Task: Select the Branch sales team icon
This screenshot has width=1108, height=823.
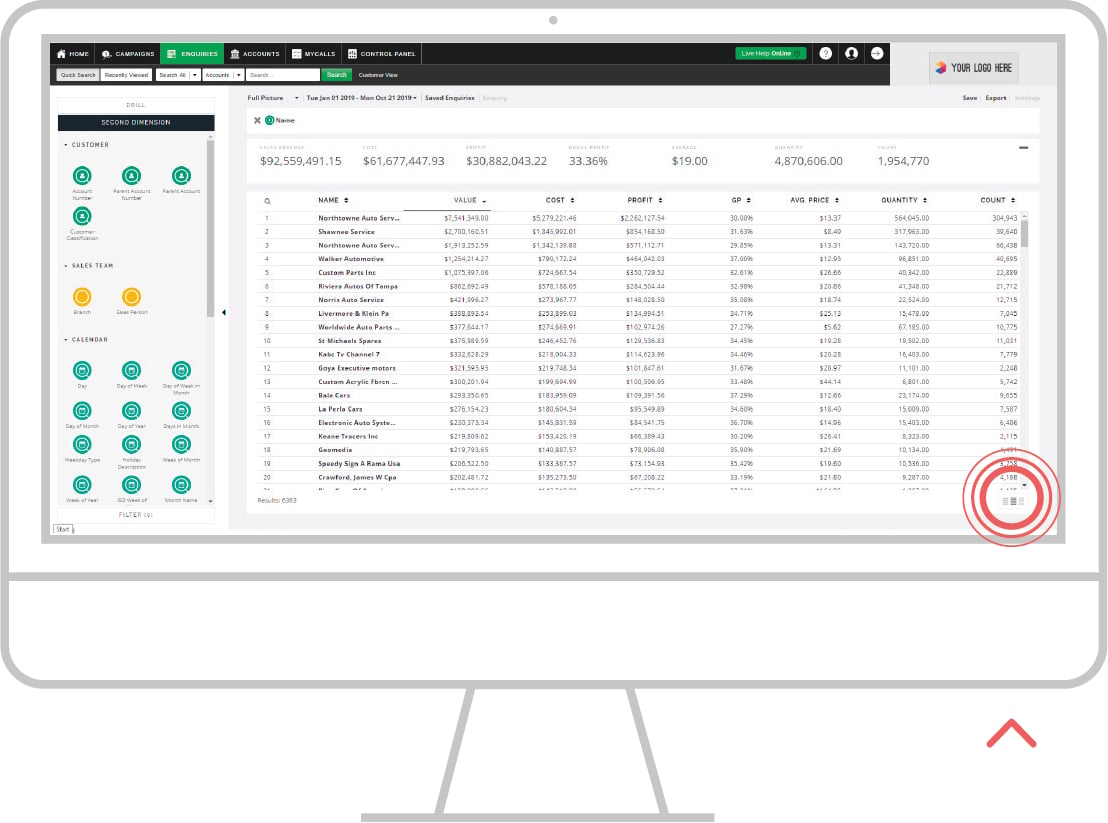Action: pyautogui.click(x=82, y=297)
